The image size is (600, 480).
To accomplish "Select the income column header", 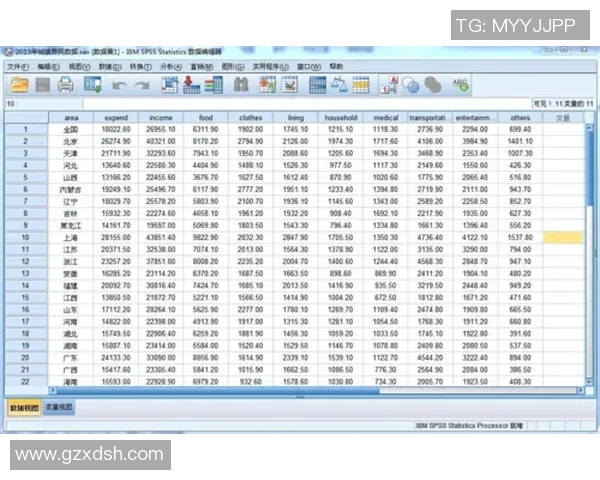I will point(160,118).
